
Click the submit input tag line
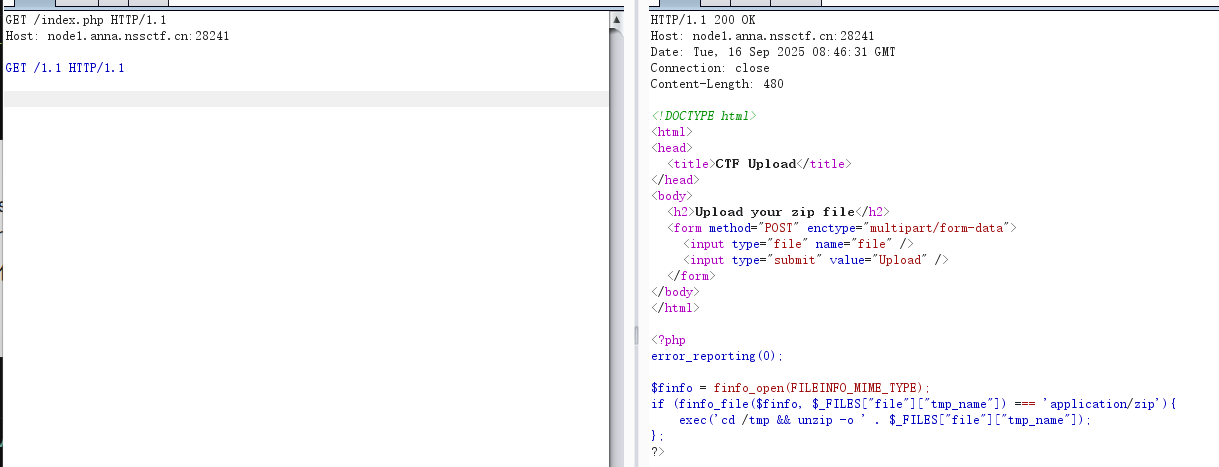click(x=815, y=260)
